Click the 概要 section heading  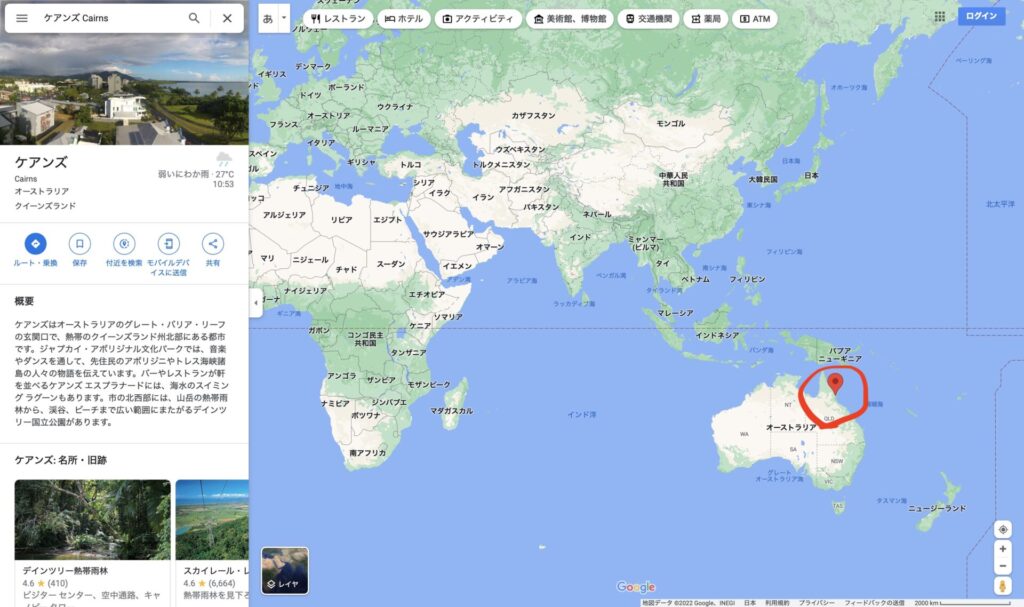(24, 301)
